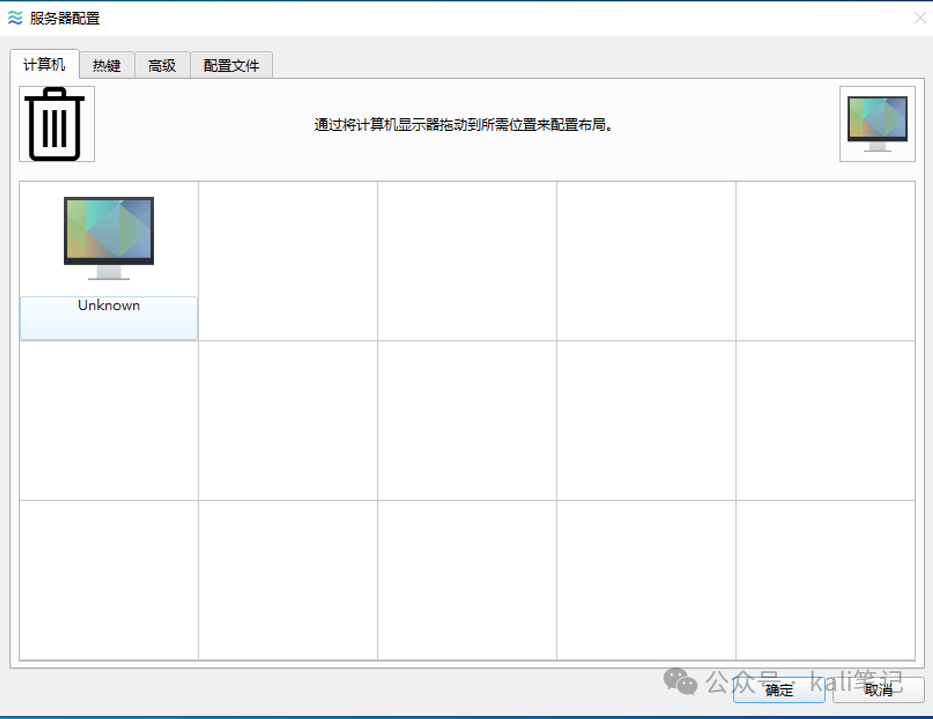
Task: Select the Unknown screen thumbnail in the grid
Action: click(108, 260)
